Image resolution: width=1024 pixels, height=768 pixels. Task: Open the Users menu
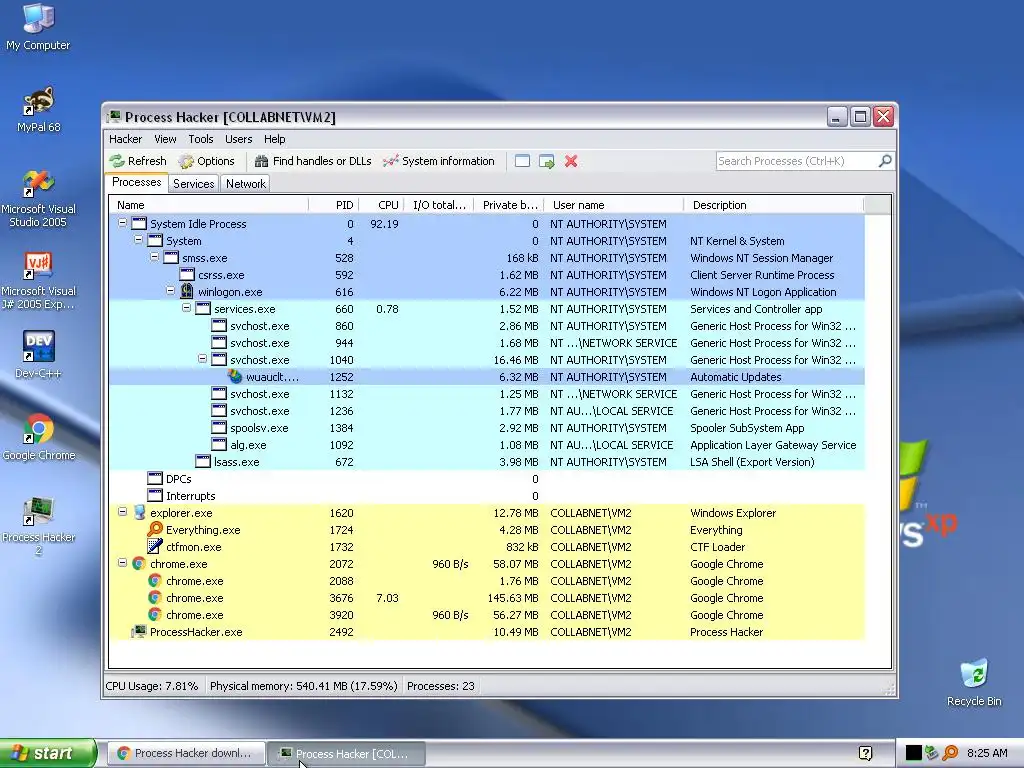point(238,139)
